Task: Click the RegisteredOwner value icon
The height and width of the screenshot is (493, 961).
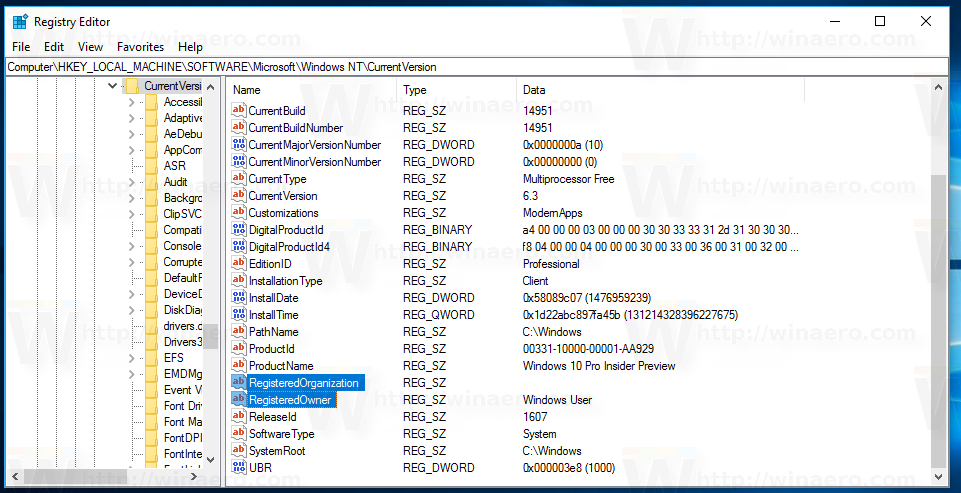Action: point(238,400)
